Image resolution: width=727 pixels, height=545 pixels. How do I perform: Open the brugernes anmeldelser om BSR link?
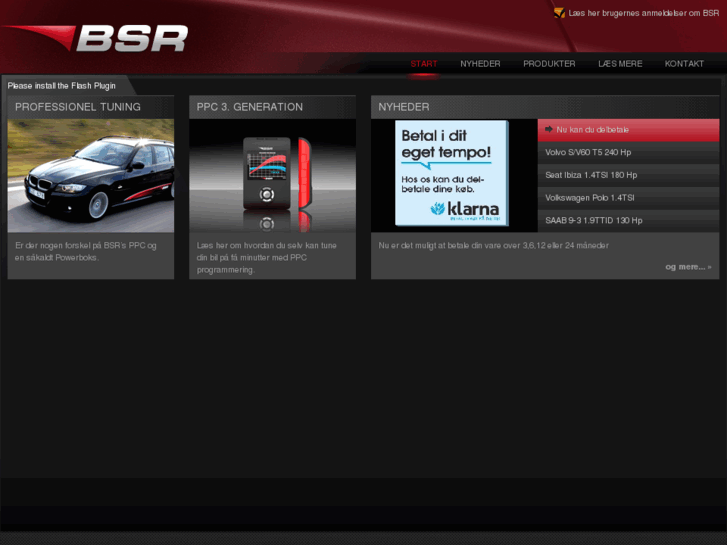tap(644, 13)
